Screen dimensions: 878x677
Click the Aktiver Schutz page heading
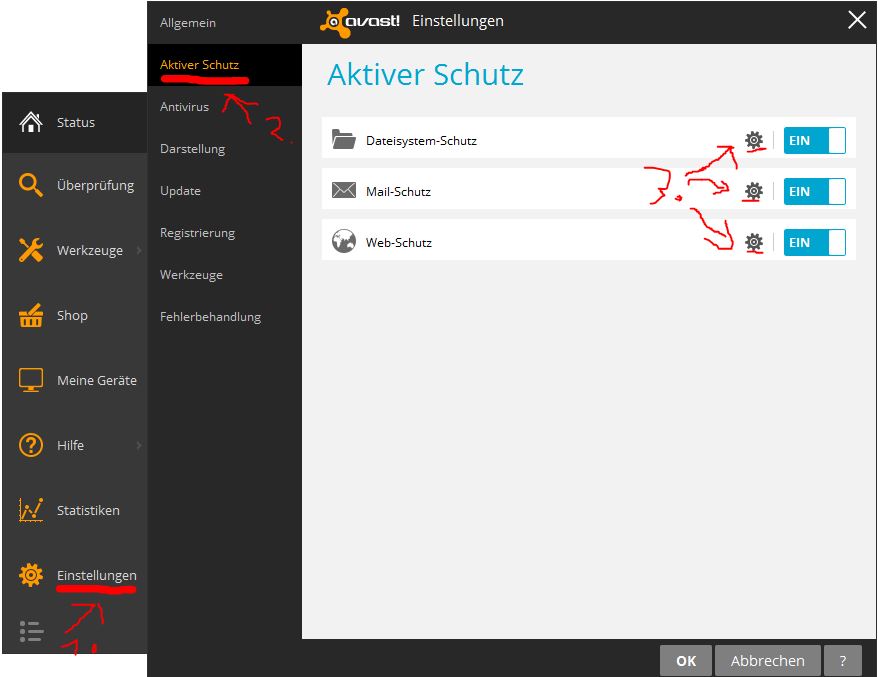coord(426,74)
